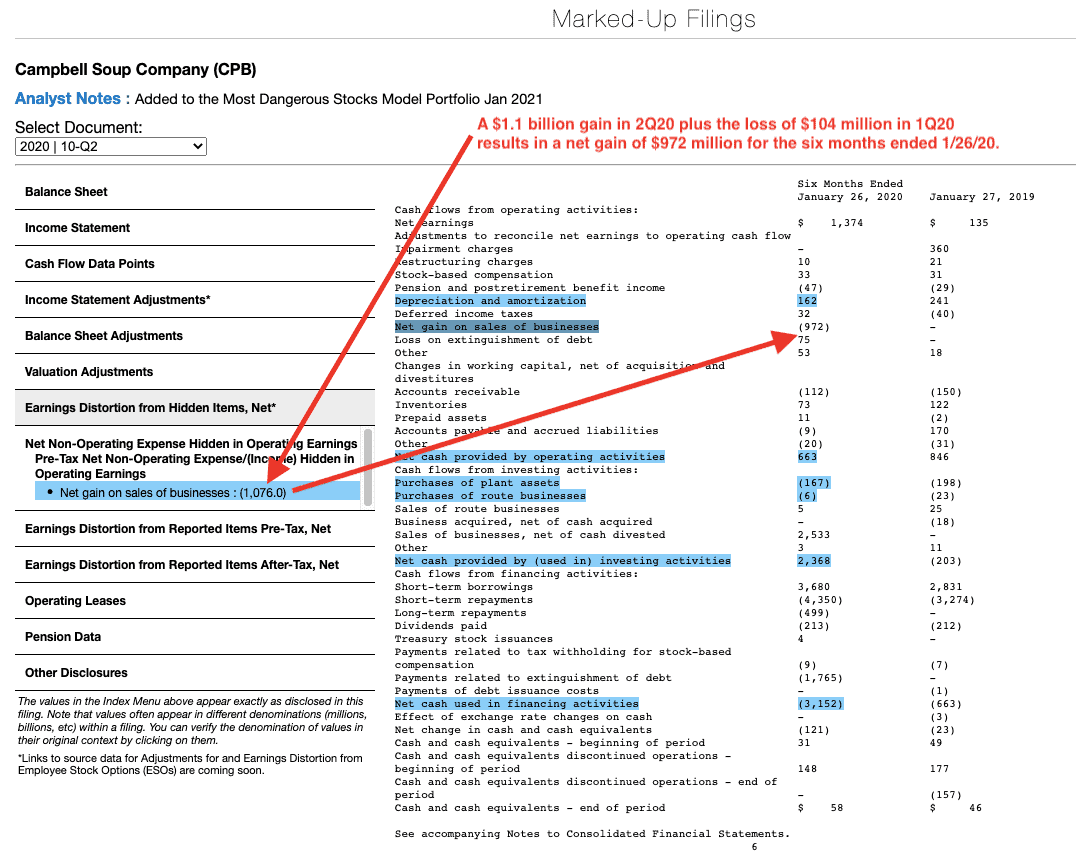The height and width of the screenshot is (865, 1076).
Task: Click the Marked-Up Filings title
Action: (x=653, y=19)
